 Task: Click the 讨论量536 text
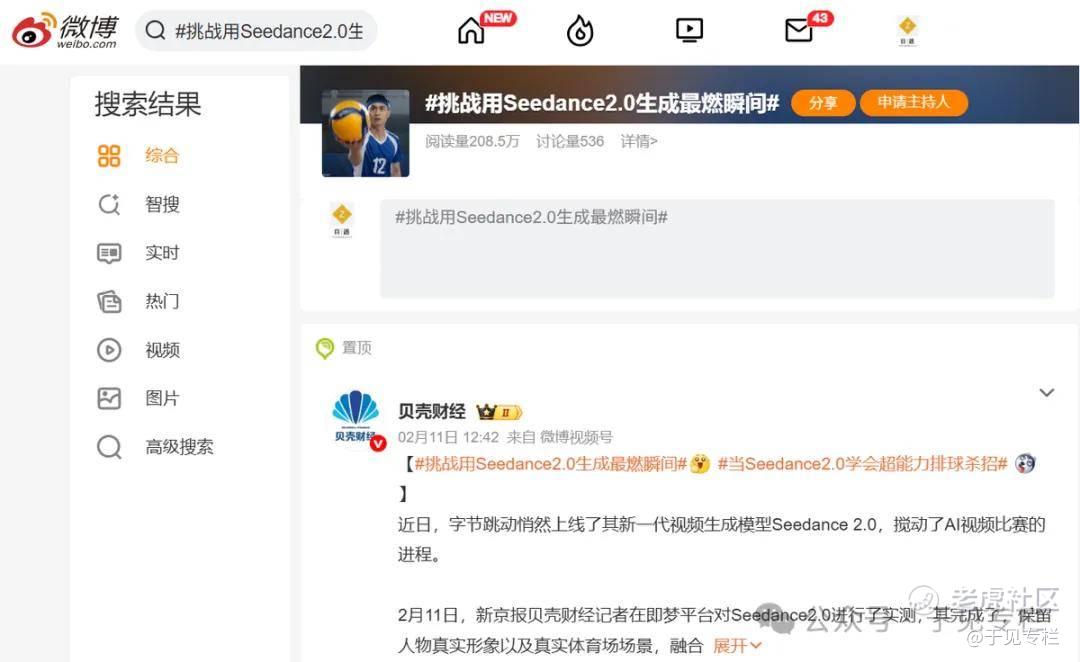point(570,141)
